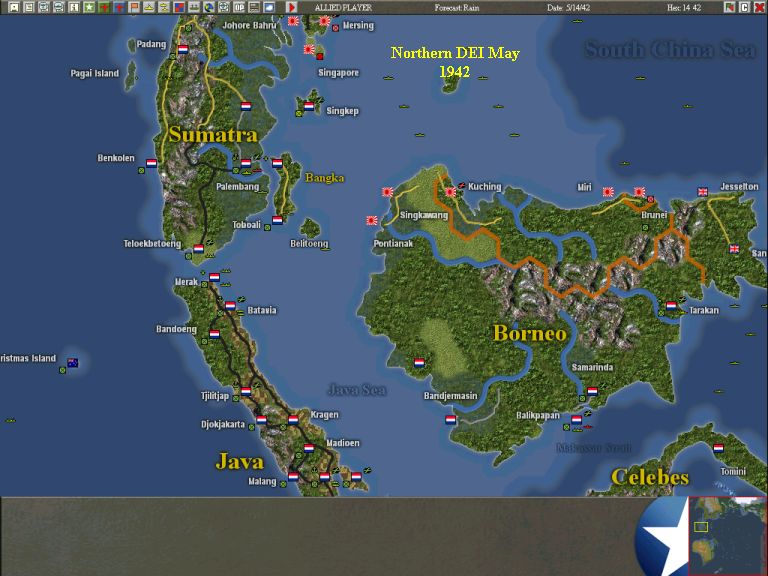Click the red arrow end turn button
768x576 pixels.
click(x=291, y=7)
